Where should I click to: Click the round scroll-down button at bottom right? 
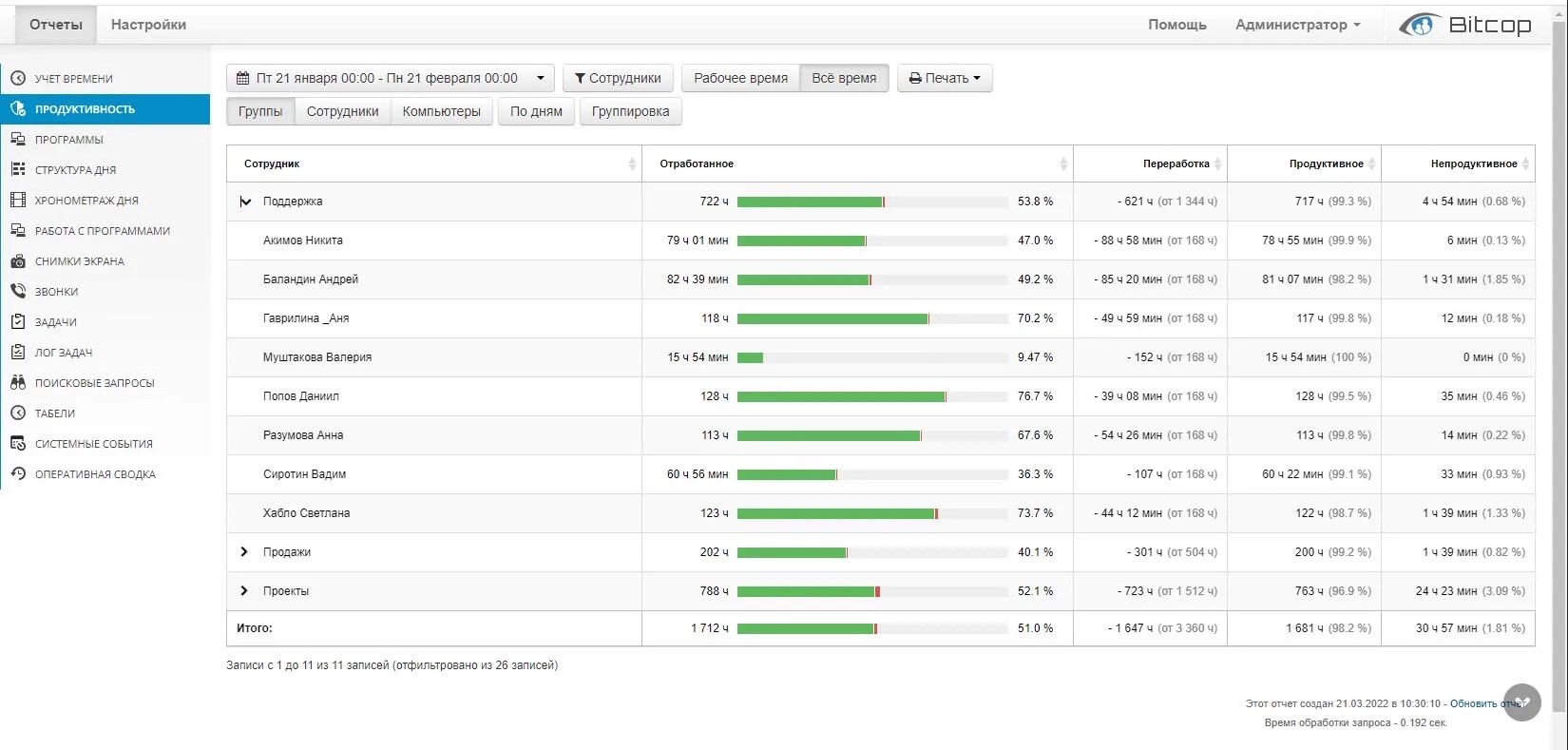(x=1522, y=702)
